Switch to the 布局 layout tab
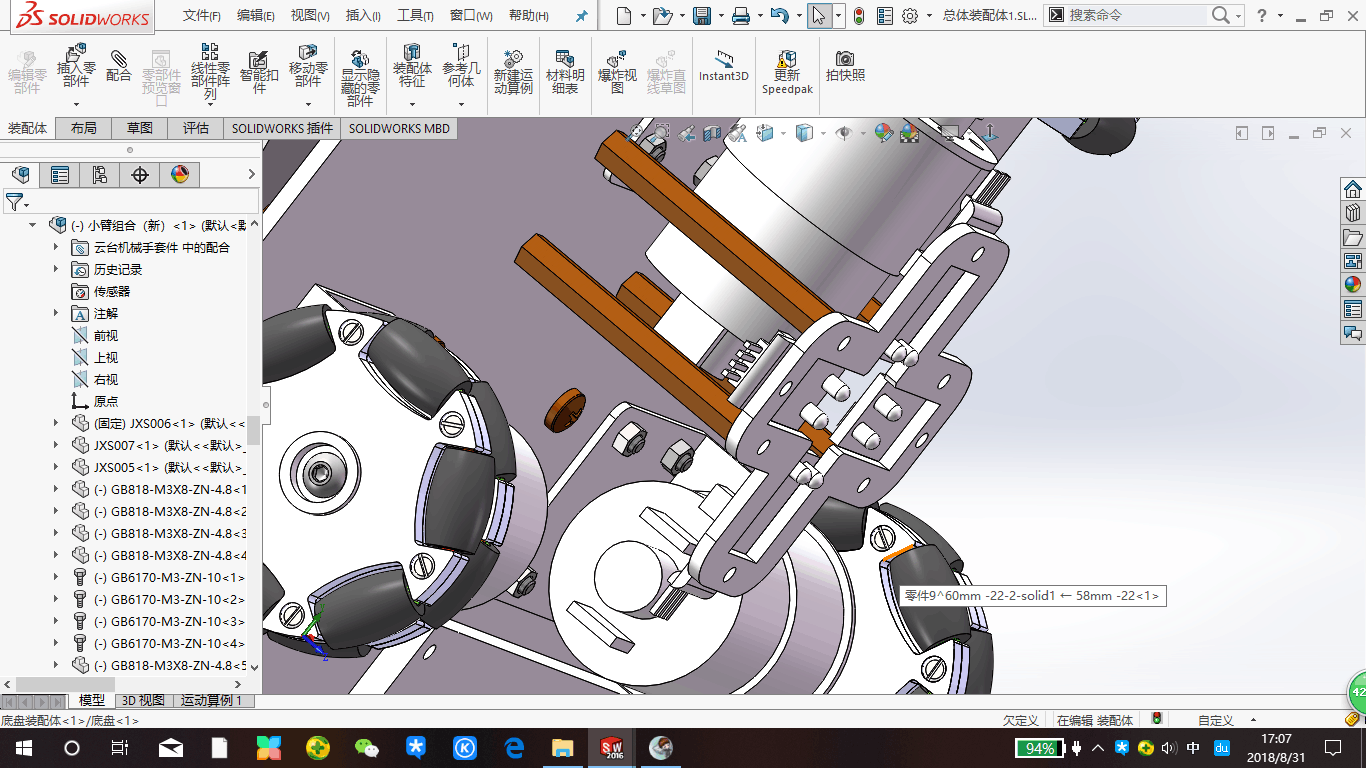 tap(84, 128)
